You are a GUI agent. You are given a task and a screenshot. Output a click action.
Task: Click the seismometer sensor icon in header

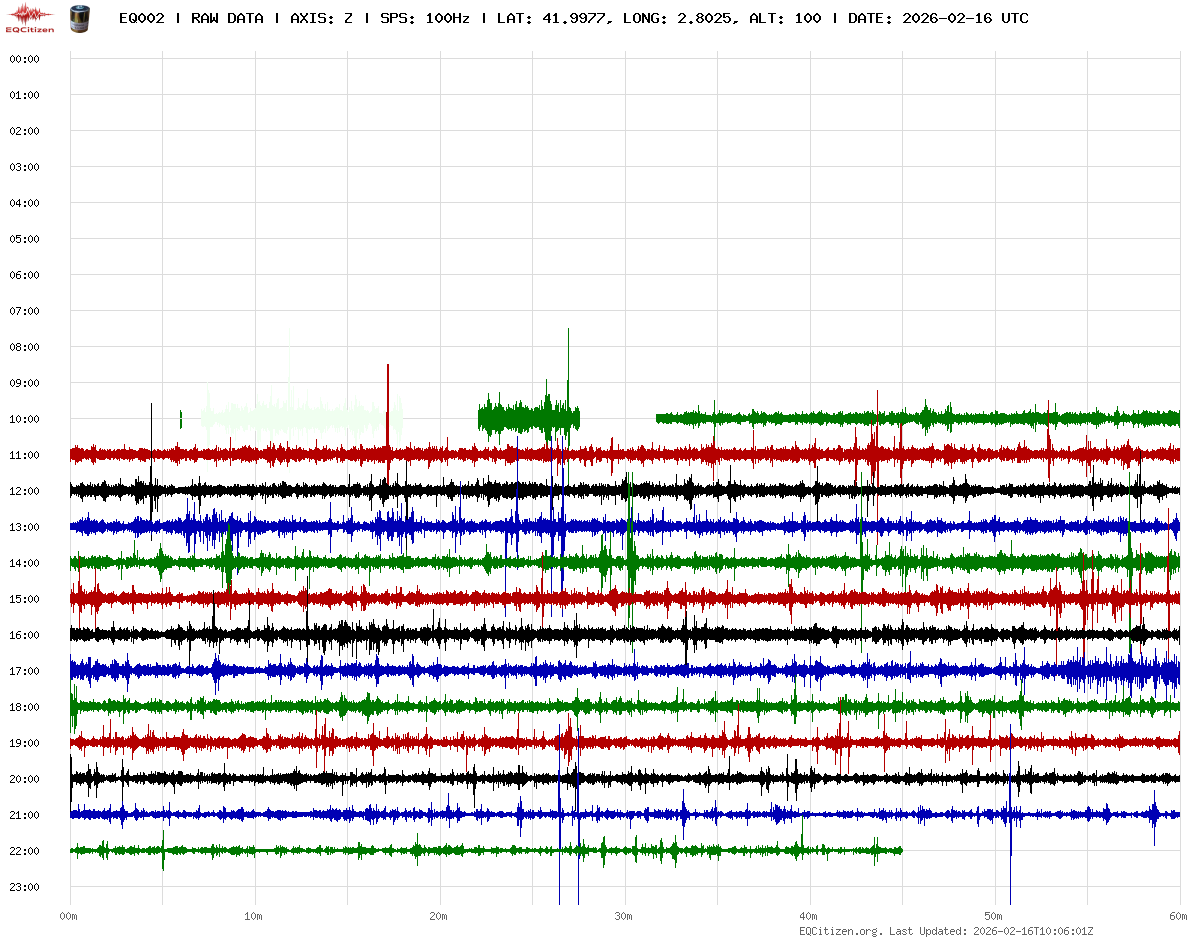click(x=78, y=18)
